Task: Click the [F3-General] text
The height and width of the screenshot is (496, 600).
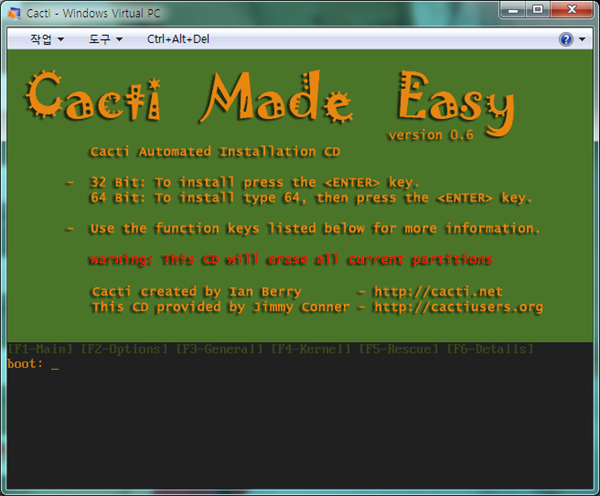Action: click(x=219, y=349)
